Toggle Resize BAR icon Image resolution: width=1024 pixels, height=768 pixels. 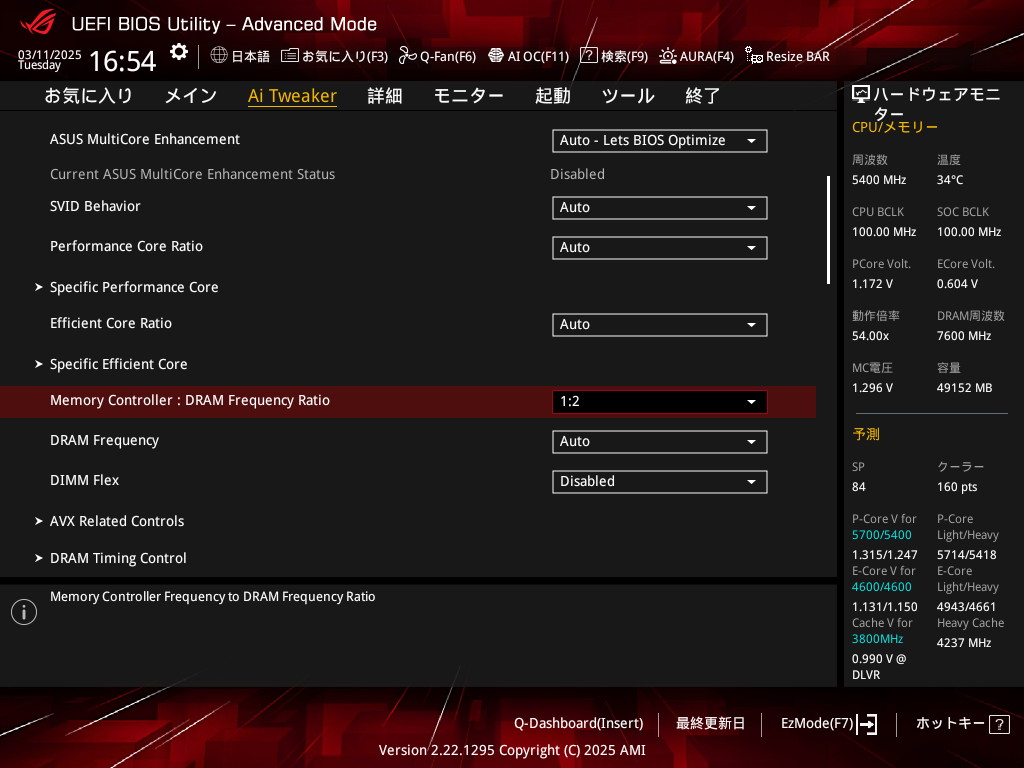pyautogui.click(x=754, y=56)
